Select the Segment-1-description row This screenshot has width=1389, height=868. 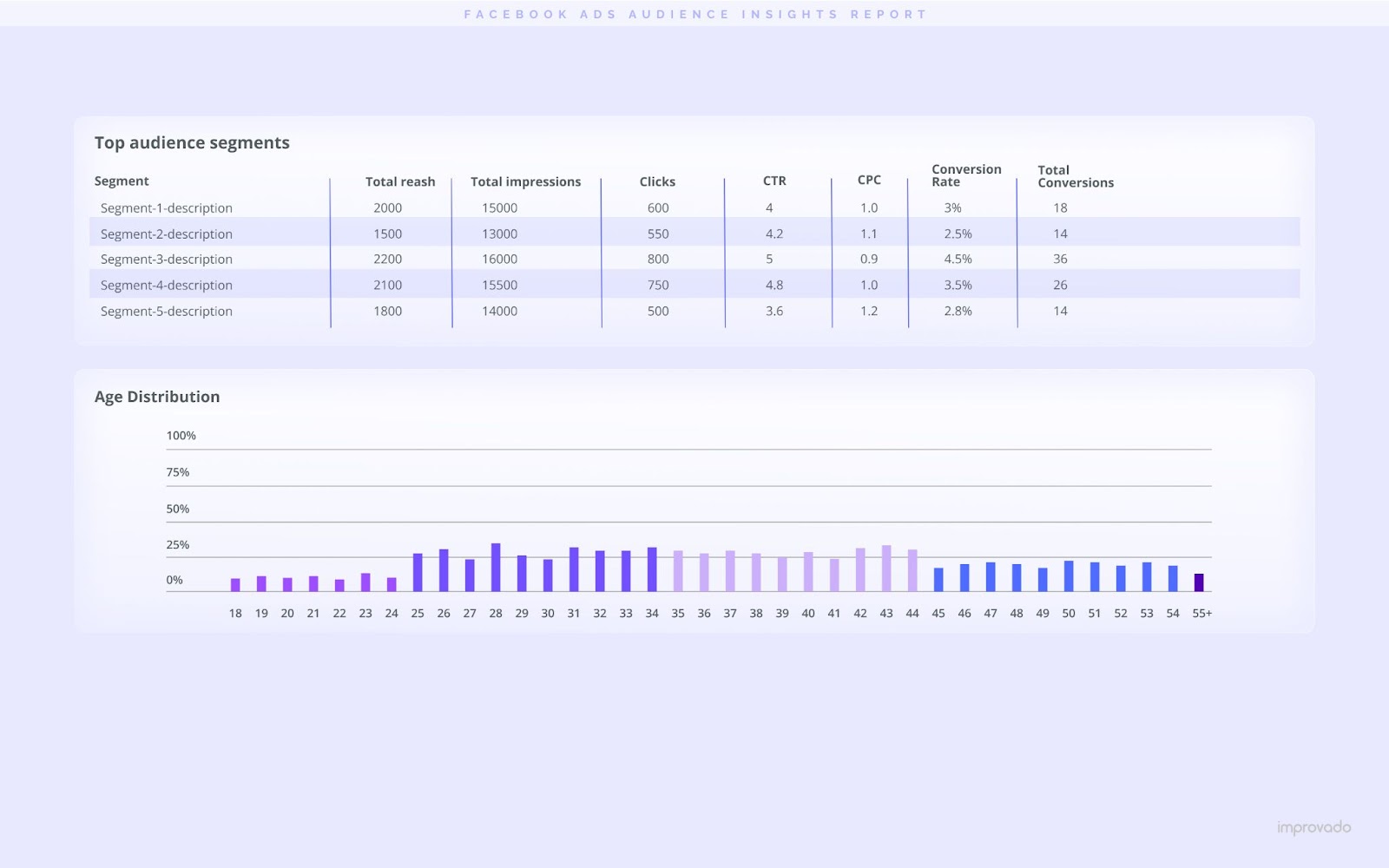click(x=167, y=207)
